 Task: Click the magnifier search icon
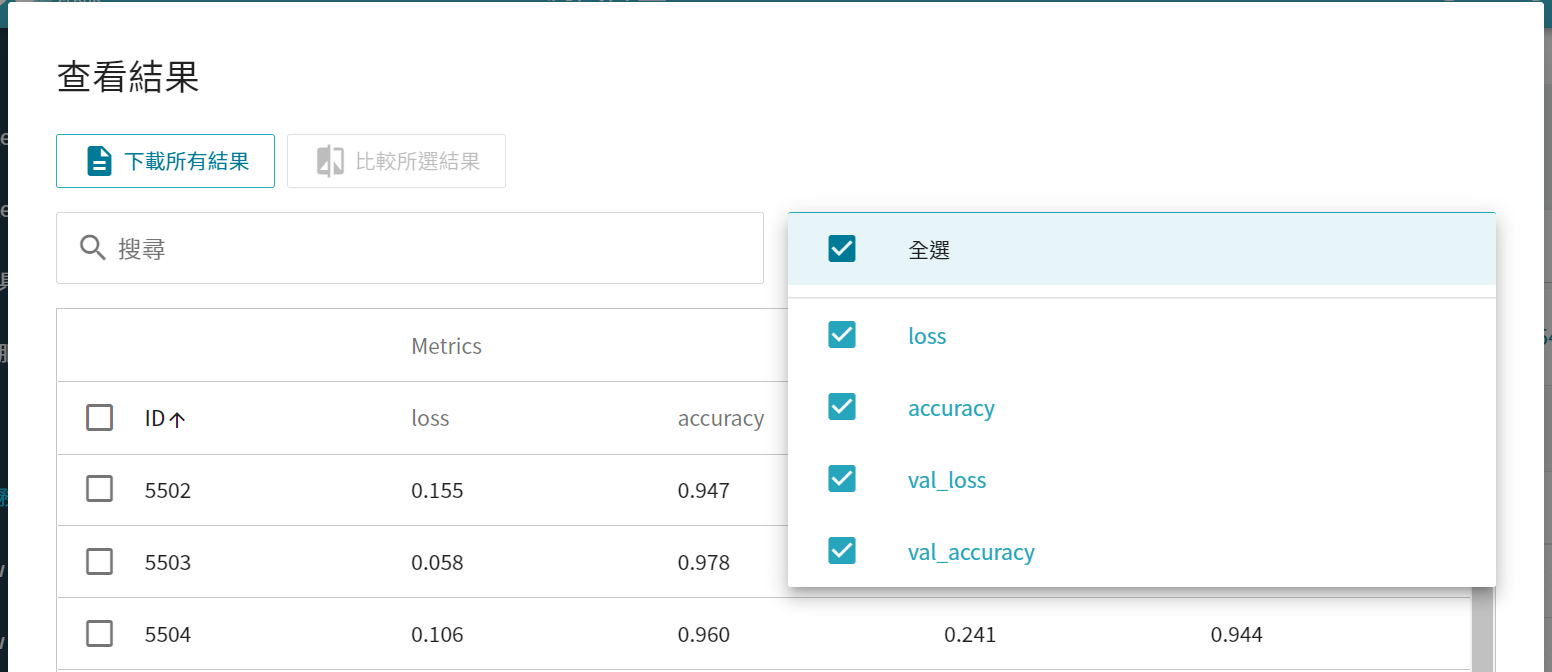(93, 248)
